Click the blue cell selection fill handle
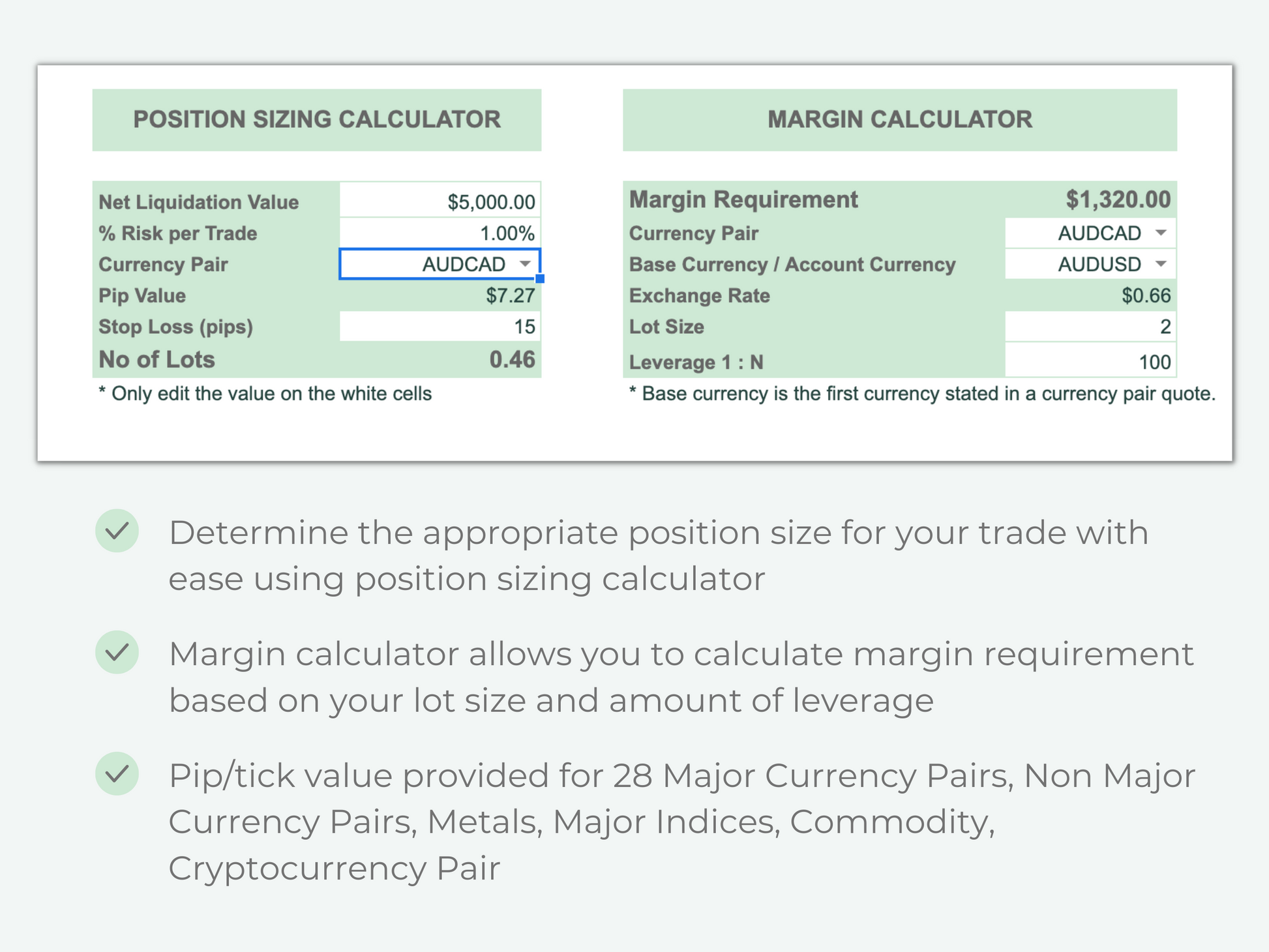1269x952 pixels. pos(540,278)
